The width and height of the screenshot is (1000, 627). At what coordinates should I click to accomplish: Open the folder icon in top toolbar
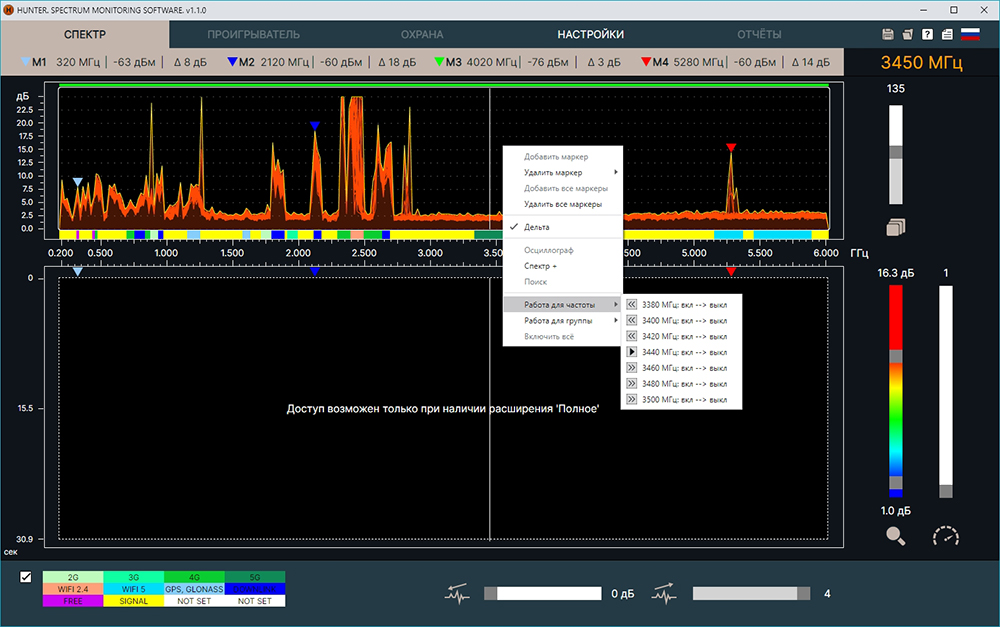(908, 34)
